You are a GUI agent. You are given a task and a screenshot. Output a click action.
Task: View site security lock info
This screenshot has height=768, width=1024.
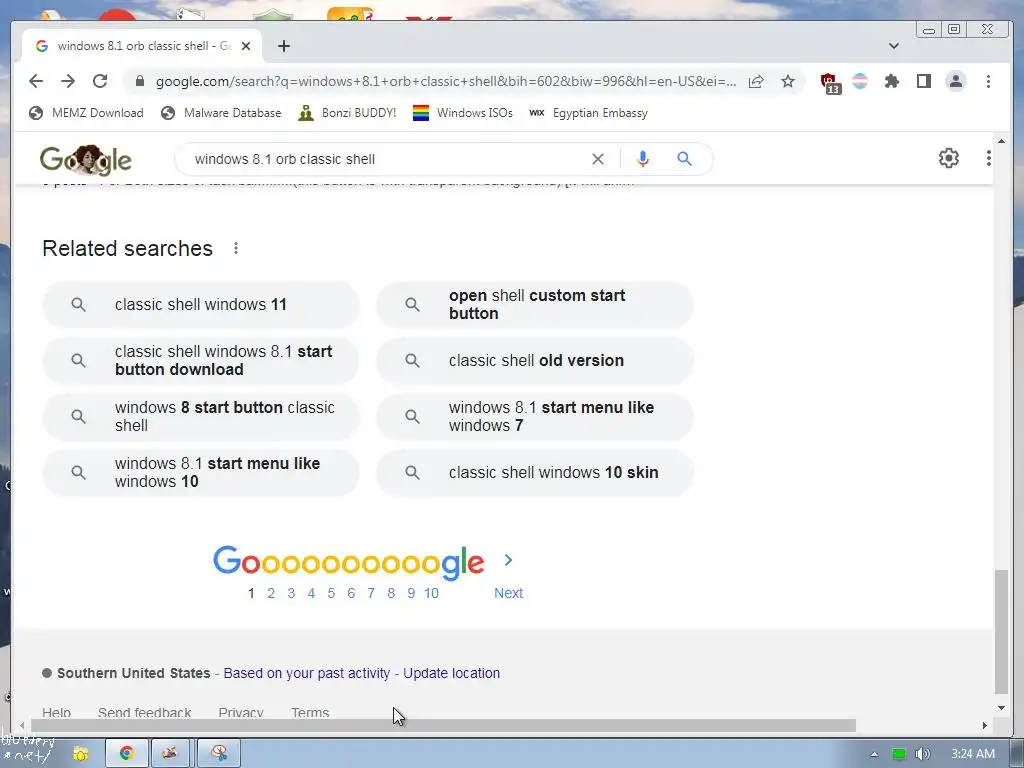[139, 81]
